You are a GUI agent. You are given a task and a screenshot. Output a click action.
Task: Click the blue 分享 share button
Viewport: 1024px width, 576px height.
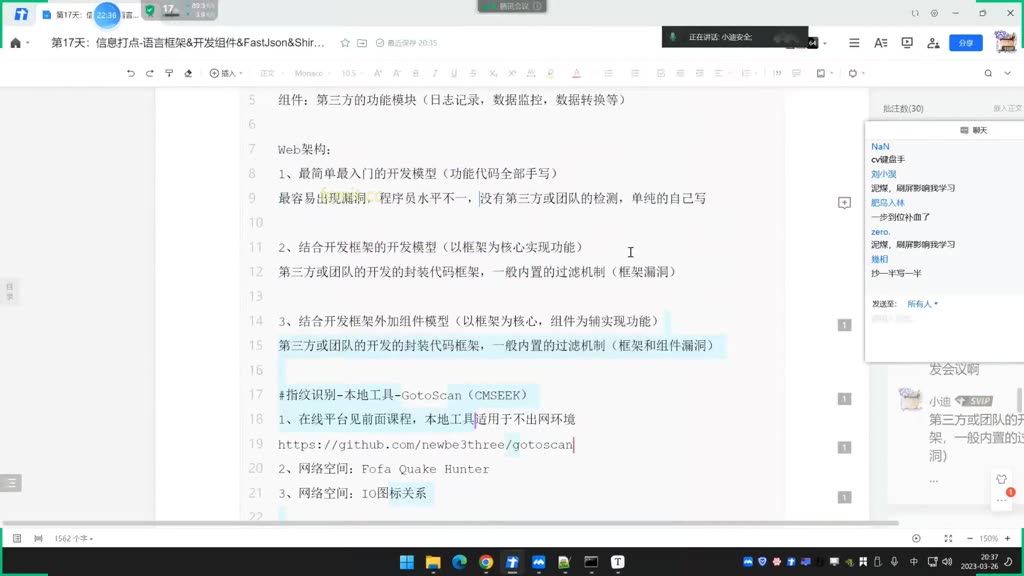(x=966, y=42)
